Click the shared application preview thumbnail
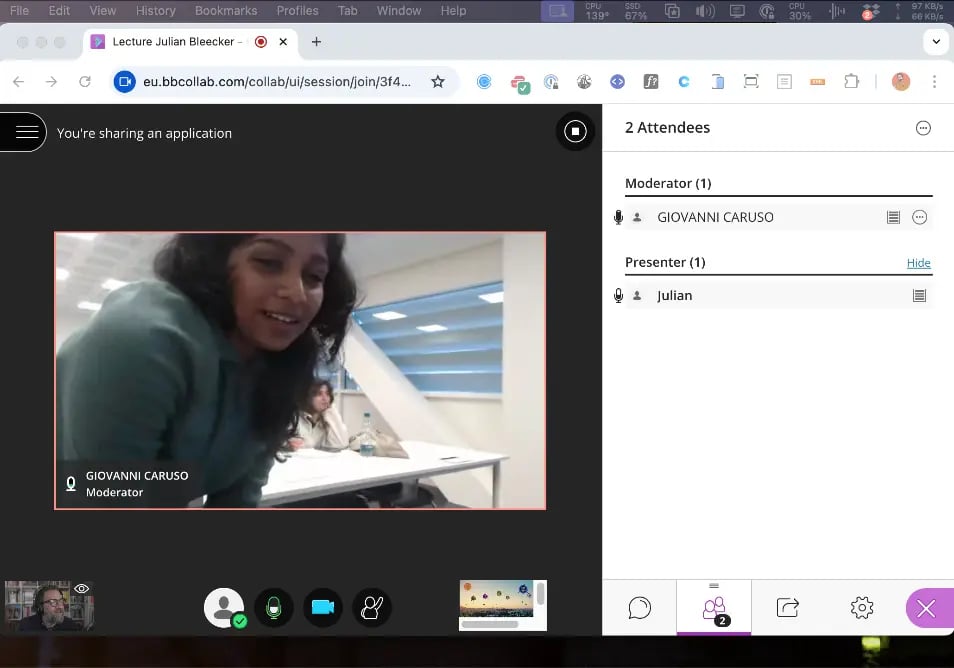 502,603
